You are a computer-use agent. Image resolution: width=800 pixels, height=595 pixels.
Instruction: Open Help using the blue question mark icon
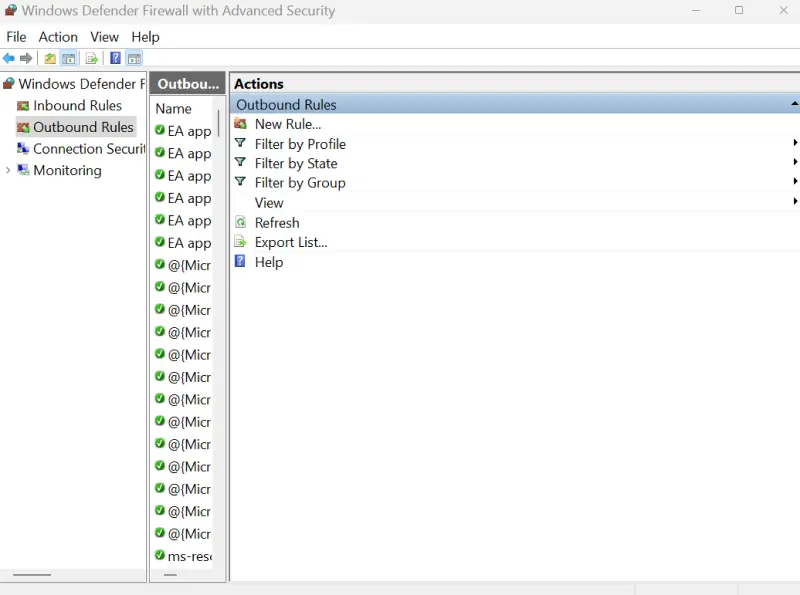(x=239, y=262)
